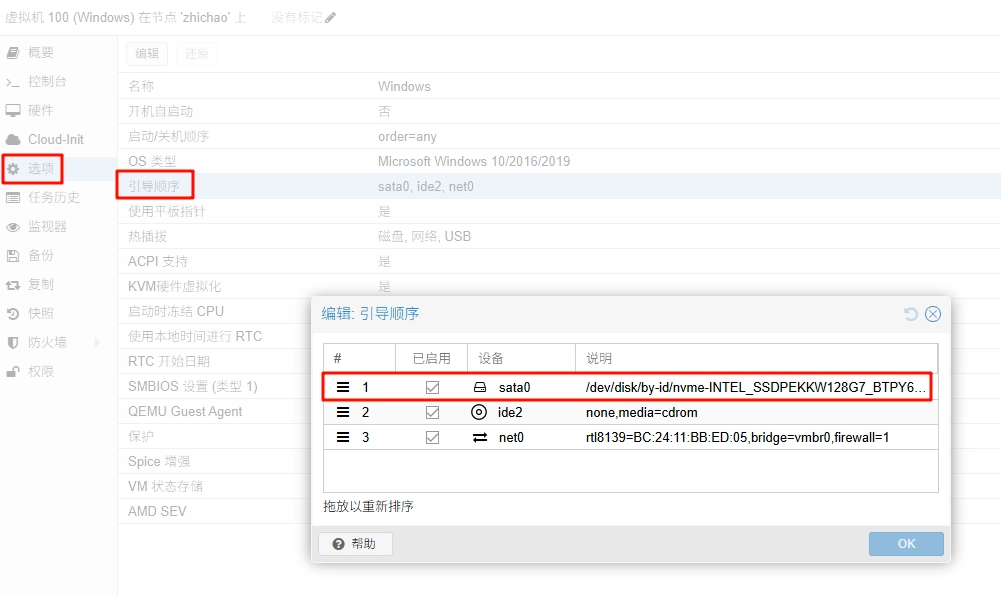Click the 编辑 button above options list
1001x596 pixels.
coord(146,54)
